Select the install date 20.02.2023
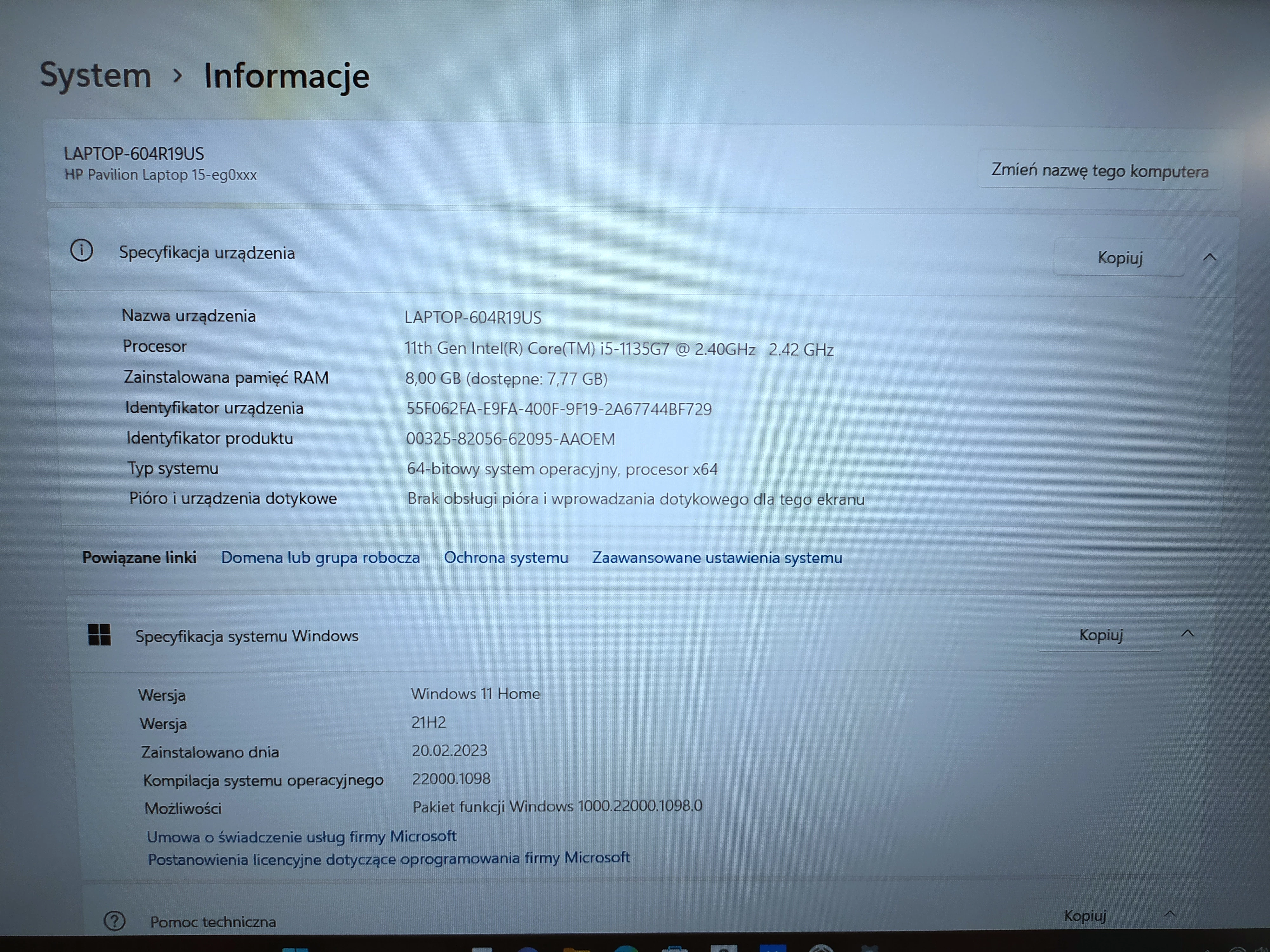 click(450, 750)
